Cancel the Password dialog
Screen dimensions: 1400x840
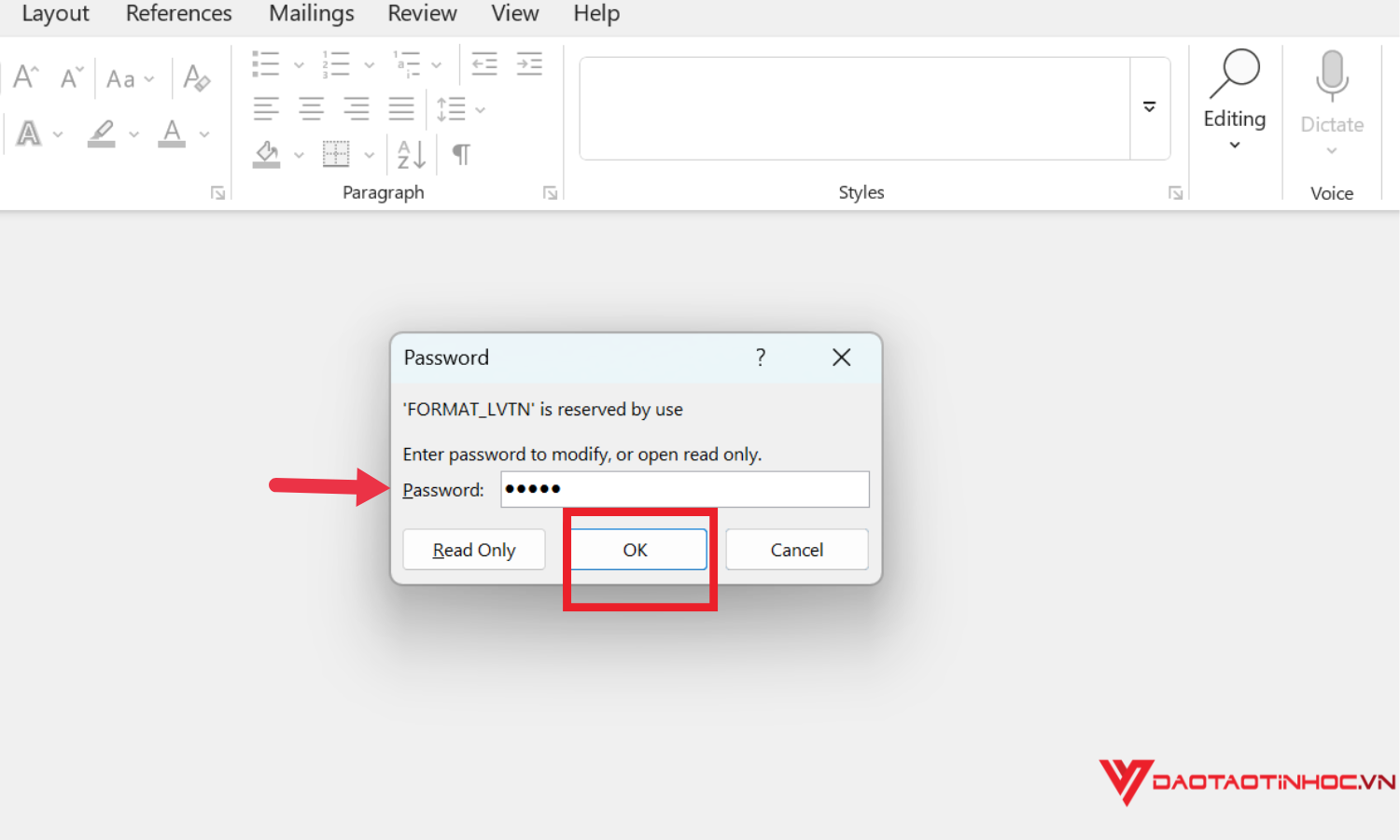(797, 550)
